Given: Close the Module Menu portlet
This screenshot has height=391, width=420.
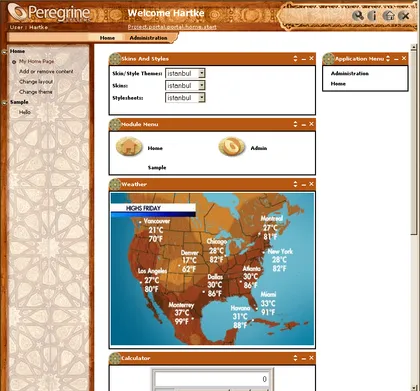Looking at the screenshot, I should tap(311, 124).
